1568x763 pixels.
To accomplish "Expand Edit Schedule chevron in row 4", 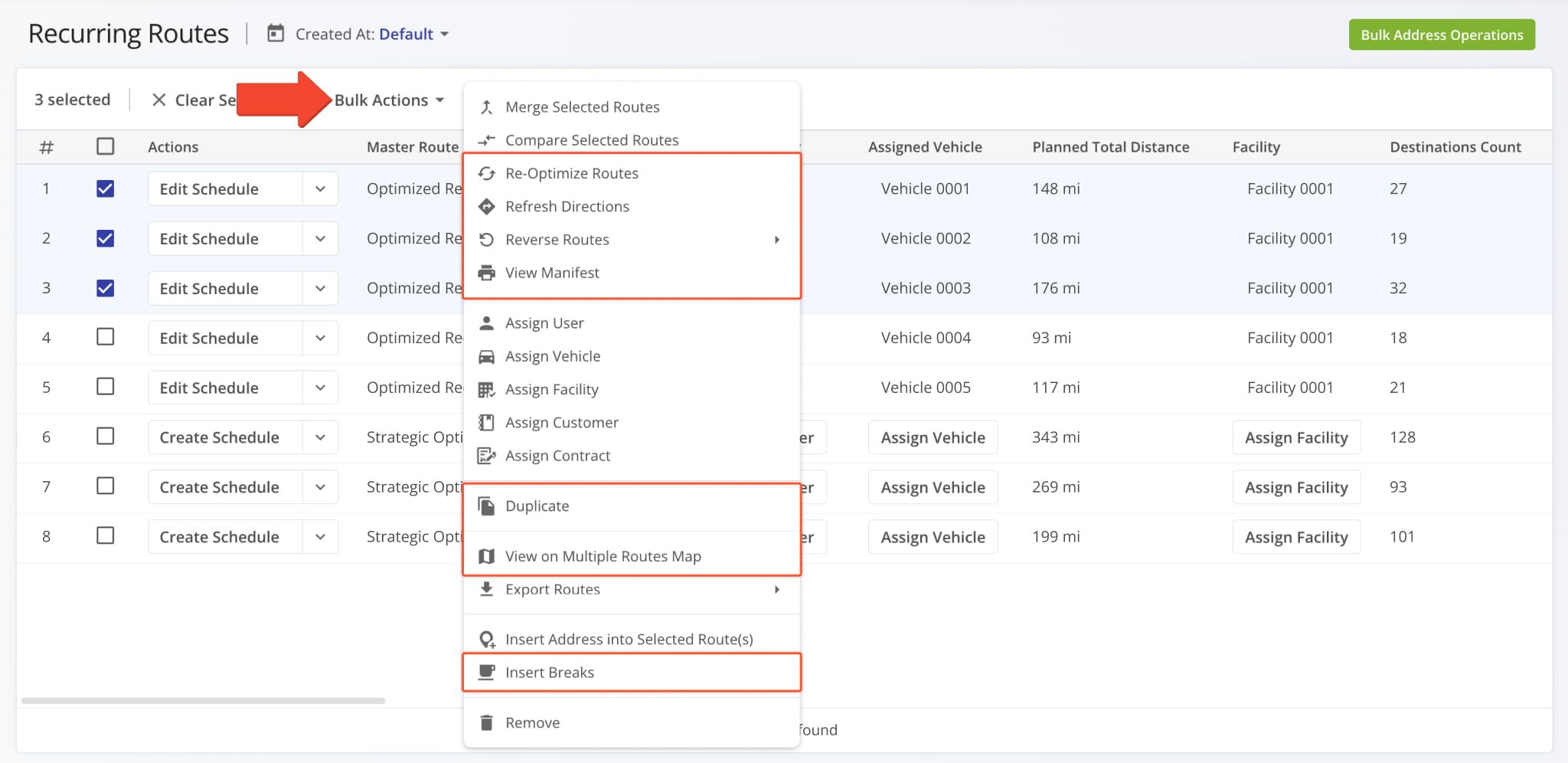I will coord(320,338).
